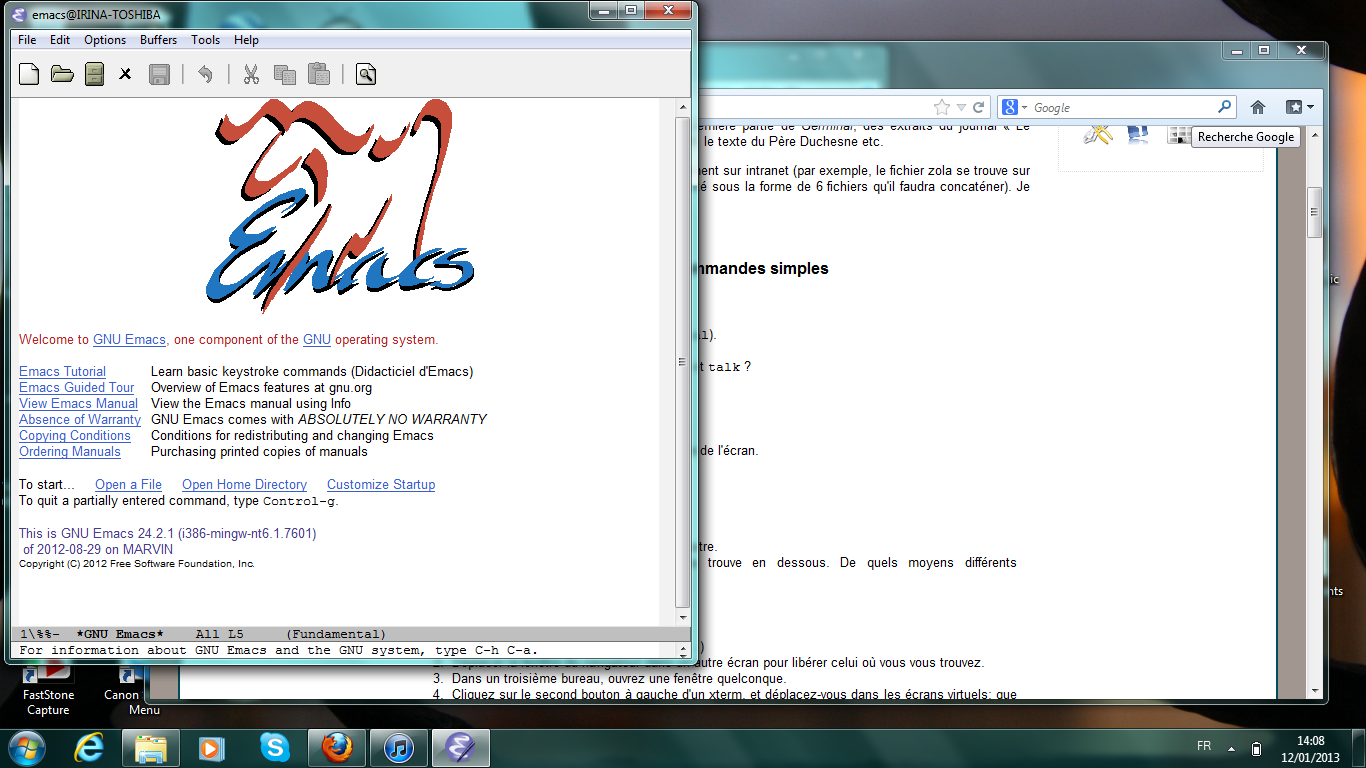This screenshot has width=1366, height=768.
Task: Click the GNU Emacs link in welcome line
Action: [129, 339]
